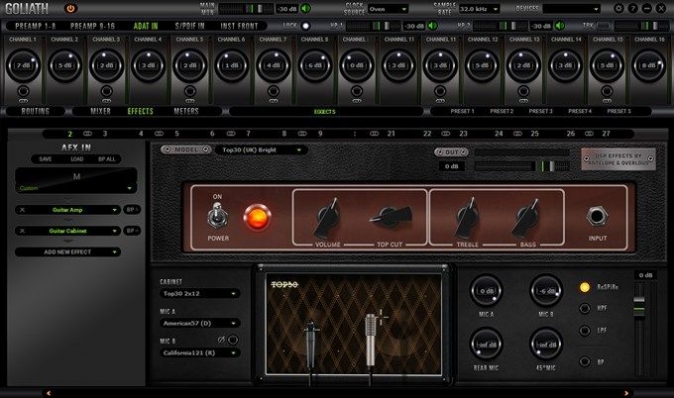
Task: Load PRESET 3
Action: (541, 111)
